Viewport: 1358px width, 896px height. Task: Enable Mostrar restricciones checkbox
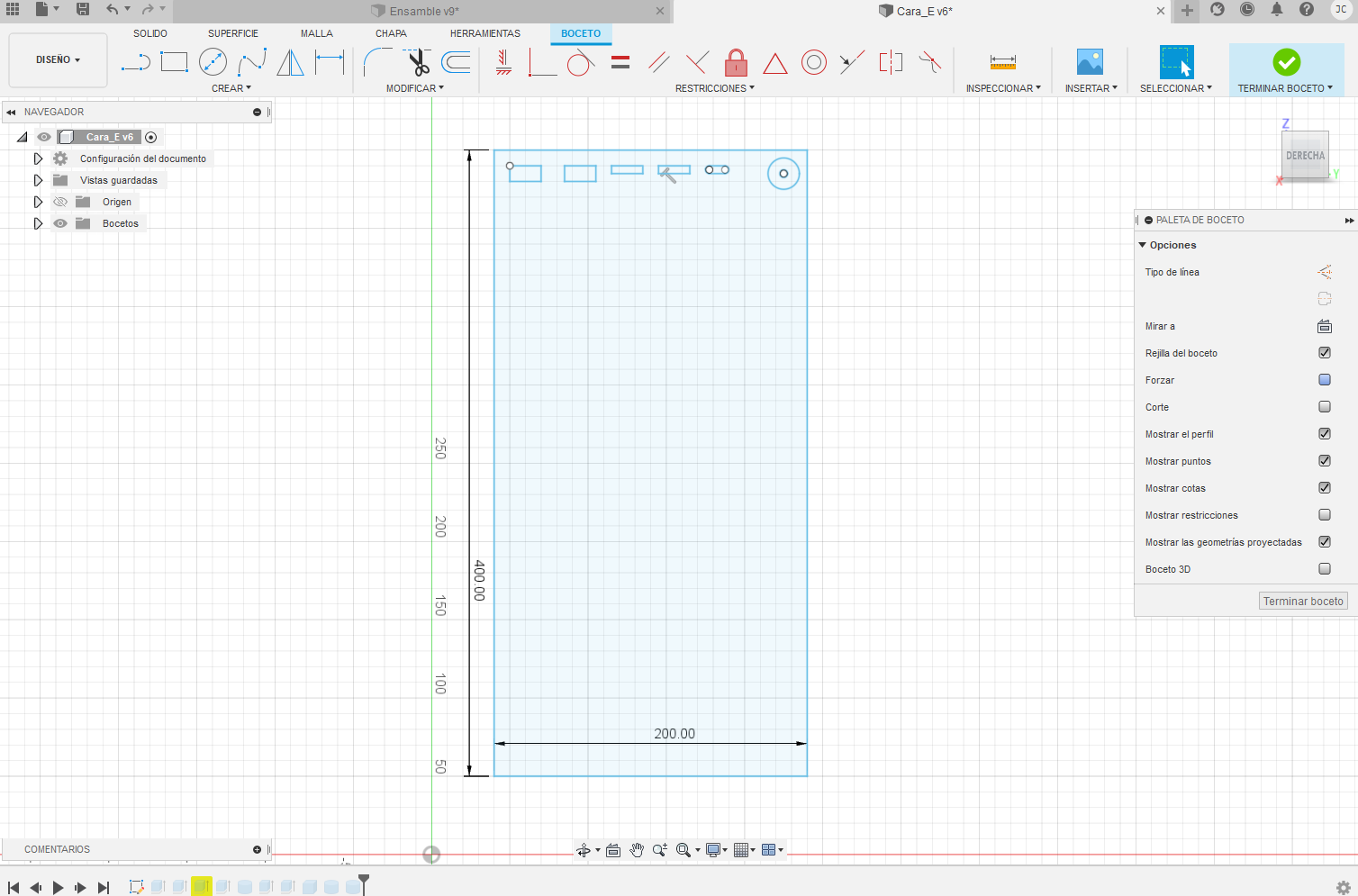(x=1325, y=515)
